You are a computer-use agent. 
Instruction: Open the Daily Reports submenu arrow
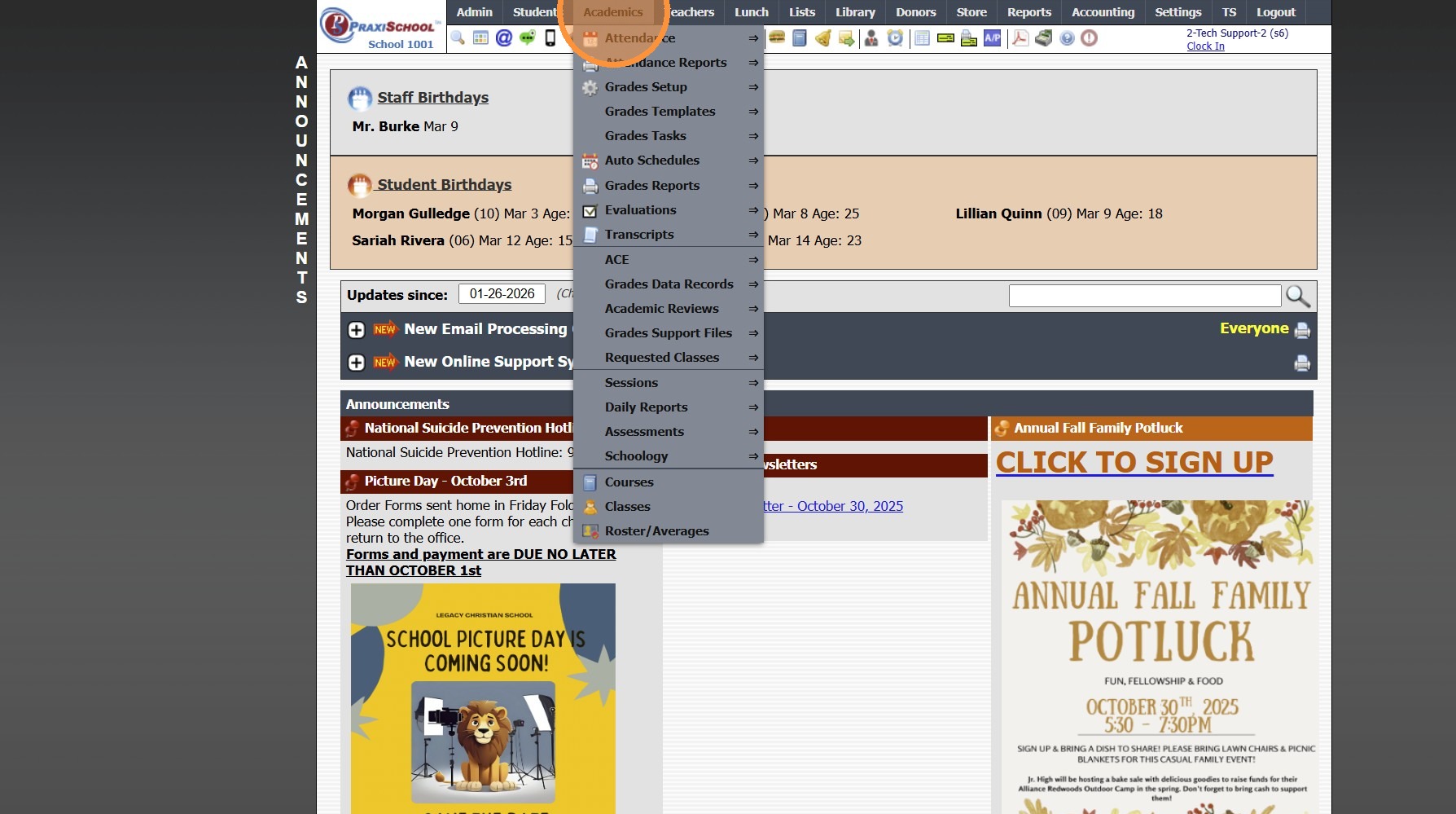(x=753, y=407)
